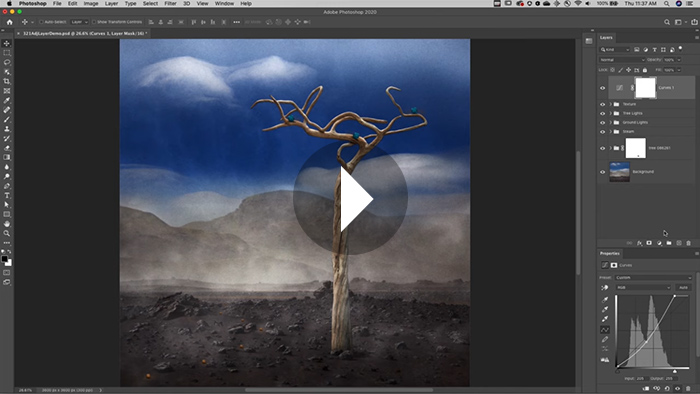The width and height of the screenshot is (700, 394).
Task: Open the Auto-Select Layer dropdown
Action: pyautogui.click(x=79, y=22)
